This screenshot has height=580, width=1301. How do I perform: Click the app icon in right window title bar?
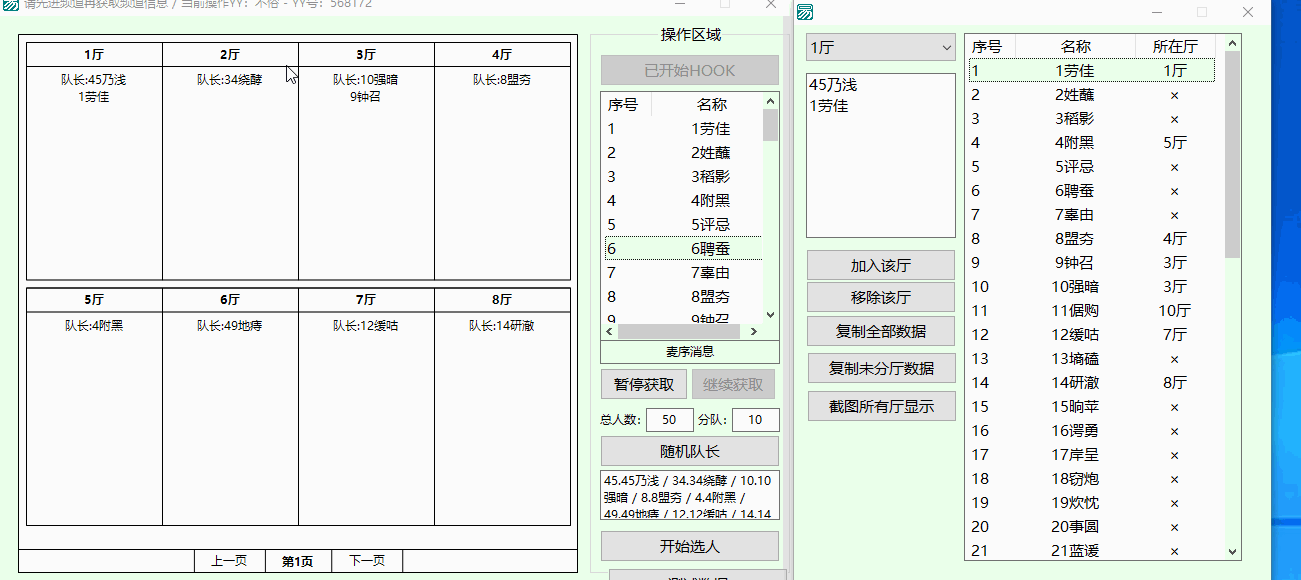tap(805, 12)
